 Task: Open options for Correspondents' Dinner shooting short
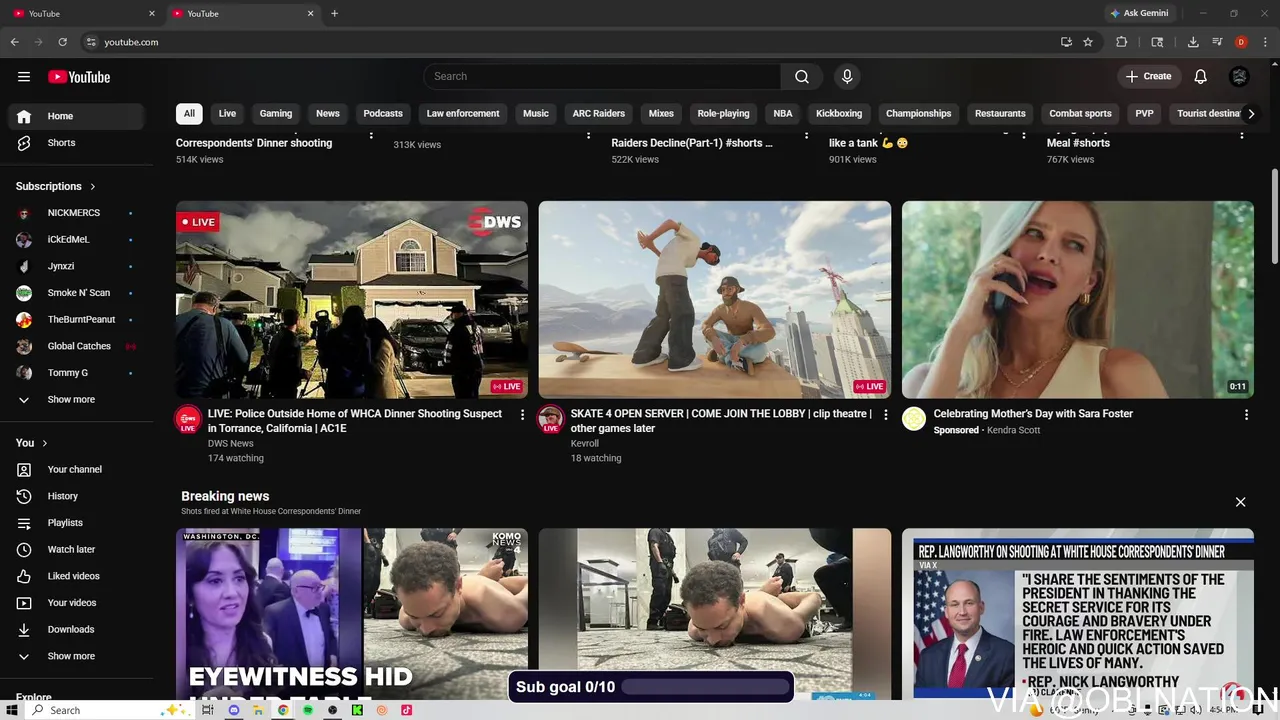371,133
